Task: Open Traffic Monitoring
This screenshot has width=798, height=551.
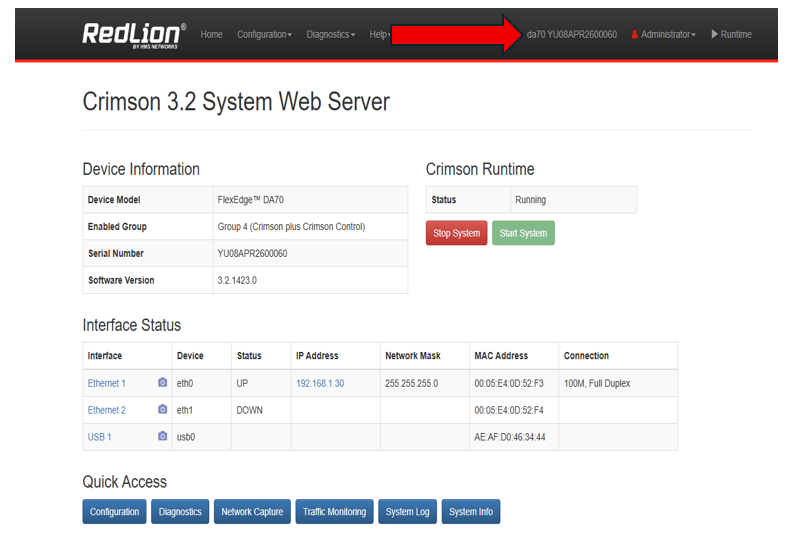Action: [334, 511]
